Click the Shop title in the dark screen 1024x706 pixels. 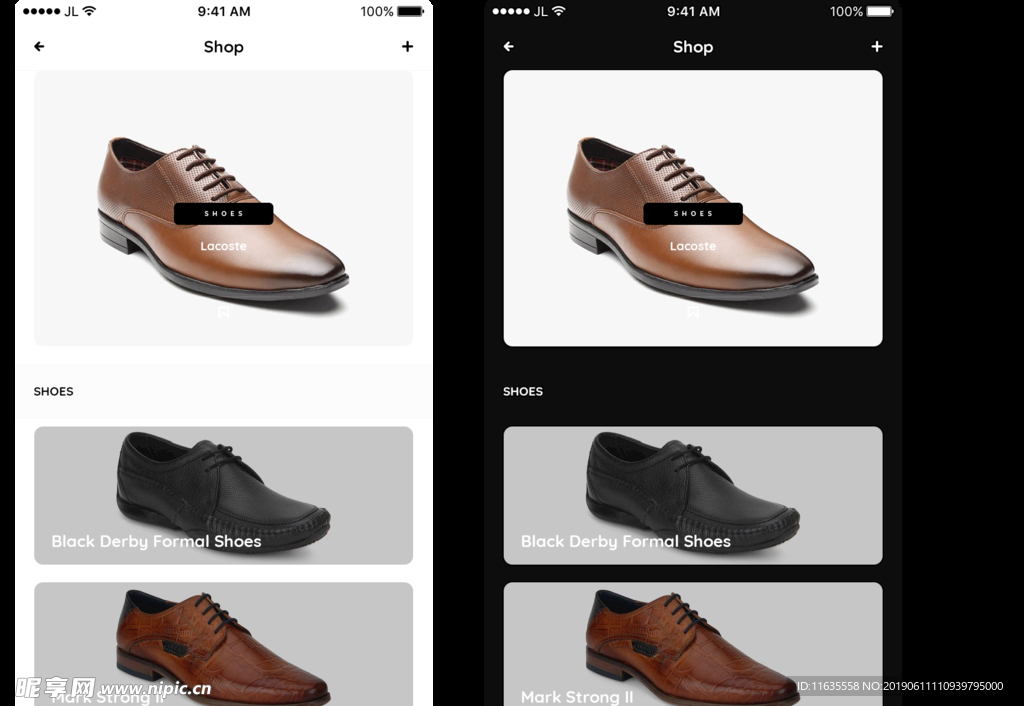tap(693, 47)
